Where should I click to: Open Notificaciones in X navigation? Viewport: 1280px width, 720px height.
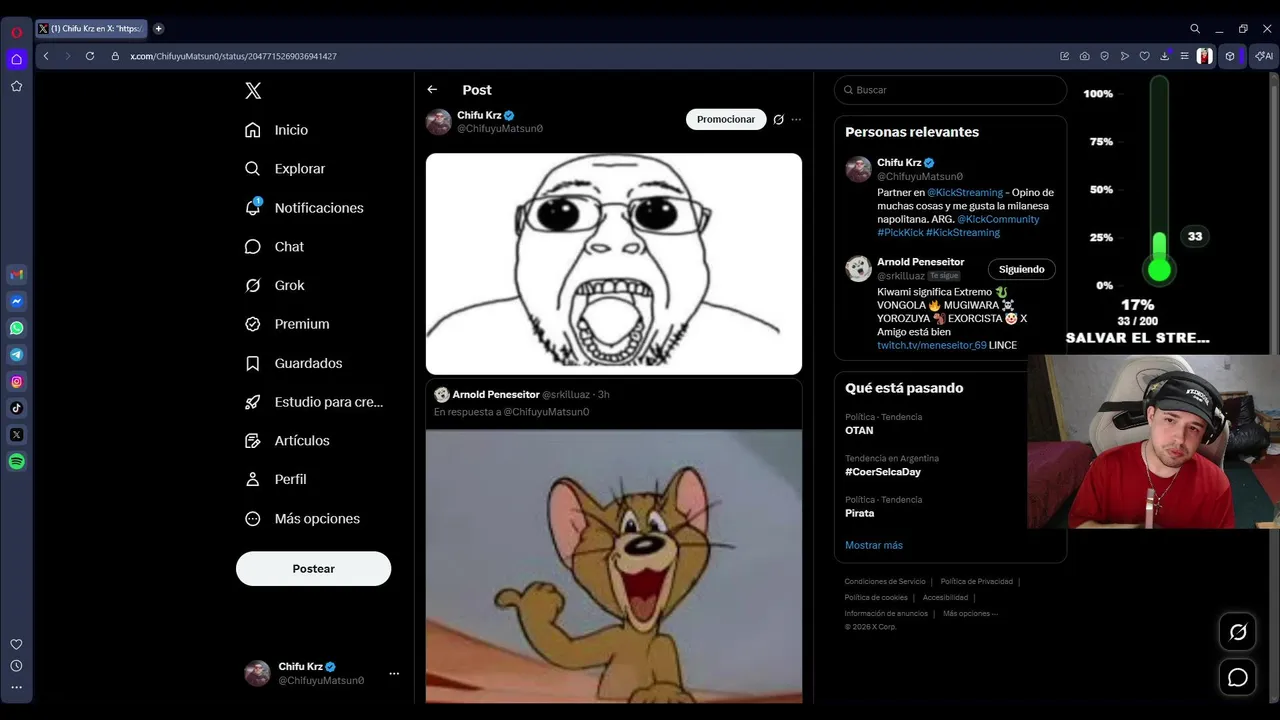pyautogui.click(x=304, y=208)
